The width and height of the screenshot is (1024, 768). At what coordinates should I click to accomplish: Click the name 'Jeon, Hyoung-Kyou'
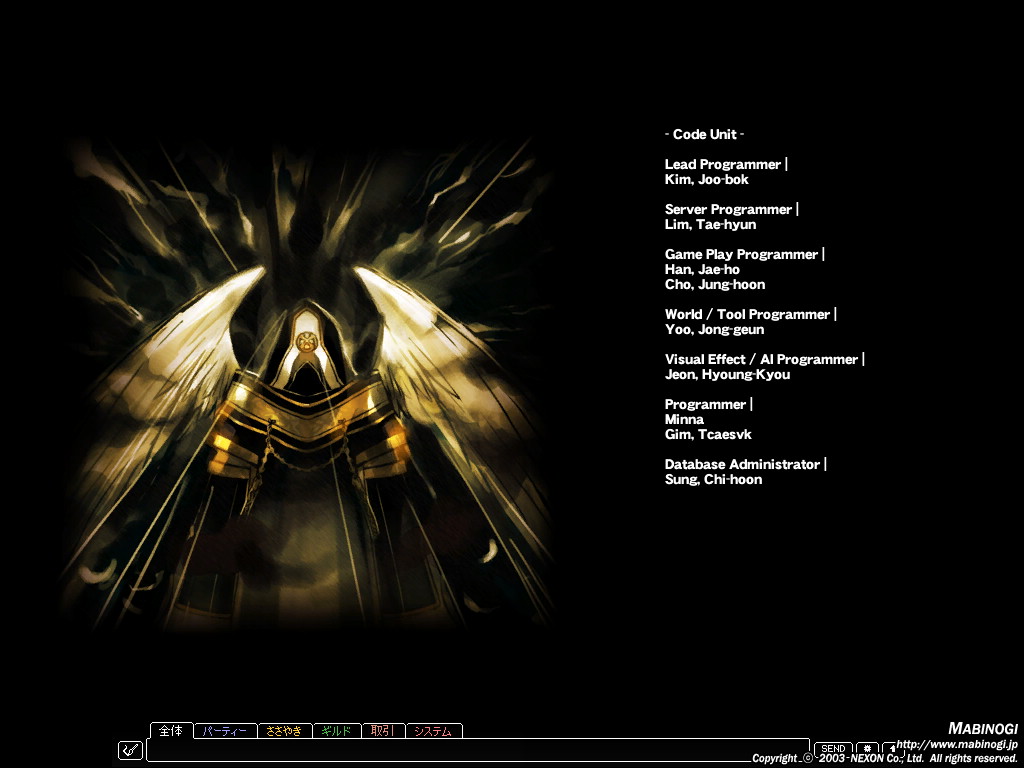[728, 374]
